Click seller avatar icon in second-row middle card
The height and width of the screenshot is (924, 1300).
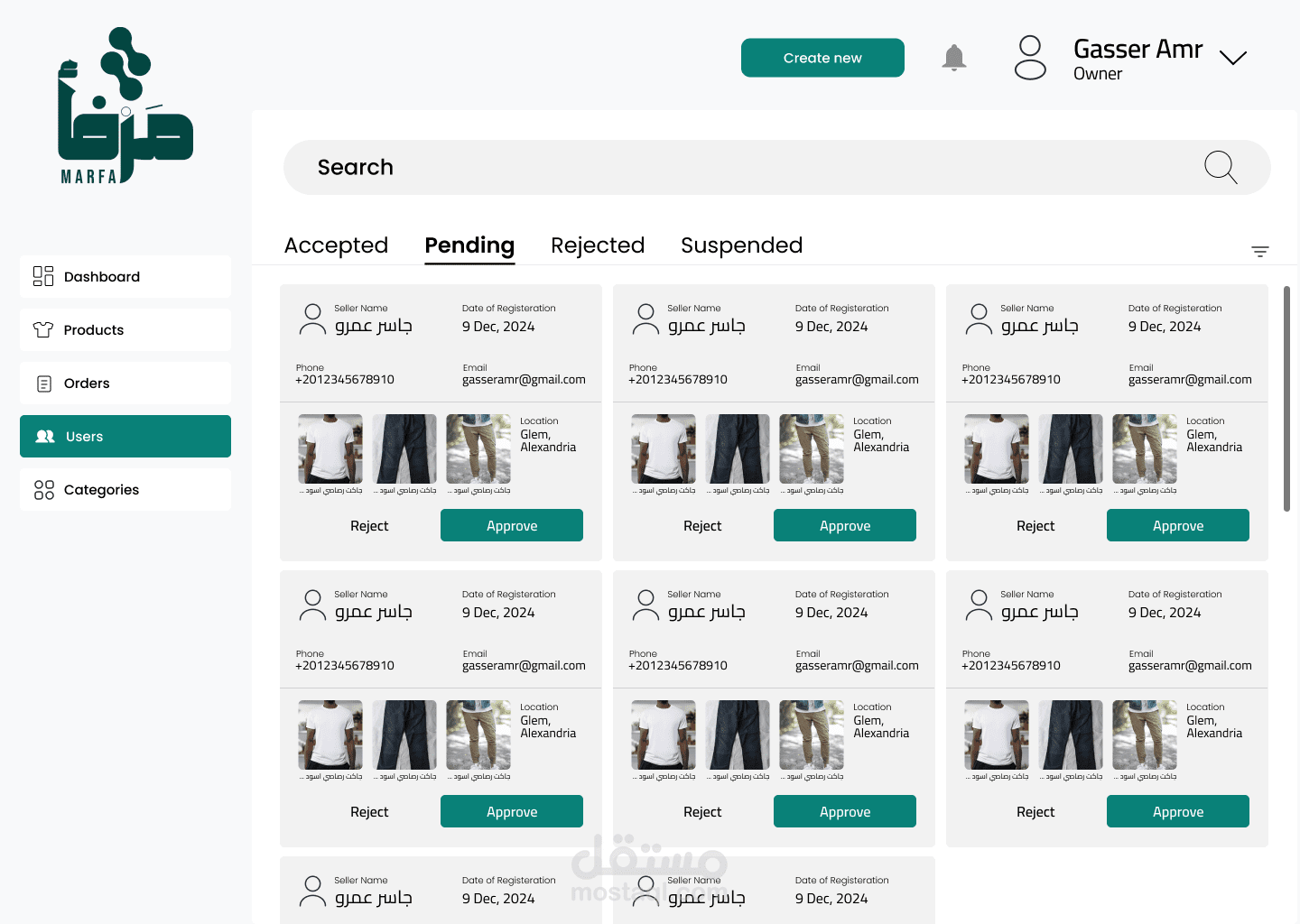(645, 605)
